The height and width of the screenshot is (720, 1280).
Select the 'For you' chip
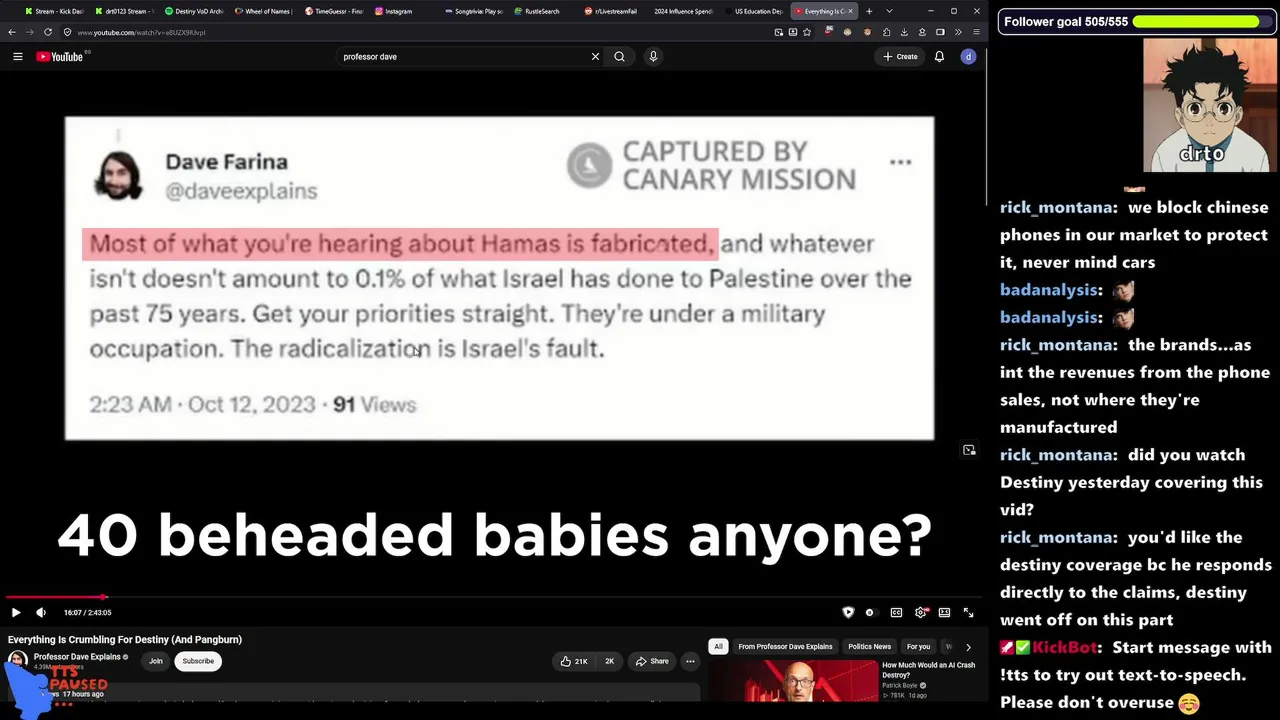[x=918, y=647]
